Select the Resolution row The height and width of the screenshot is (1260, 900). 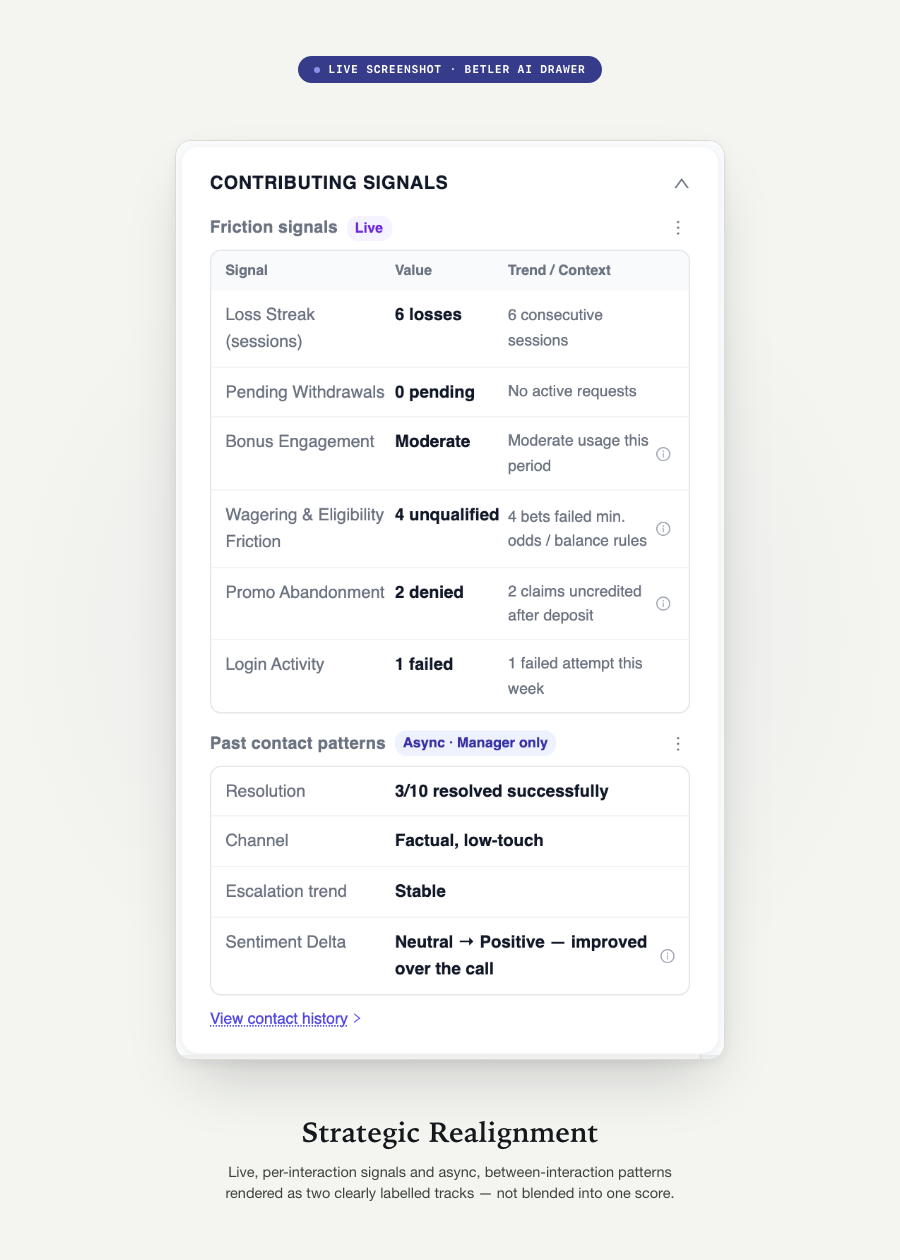pos(450,791)
